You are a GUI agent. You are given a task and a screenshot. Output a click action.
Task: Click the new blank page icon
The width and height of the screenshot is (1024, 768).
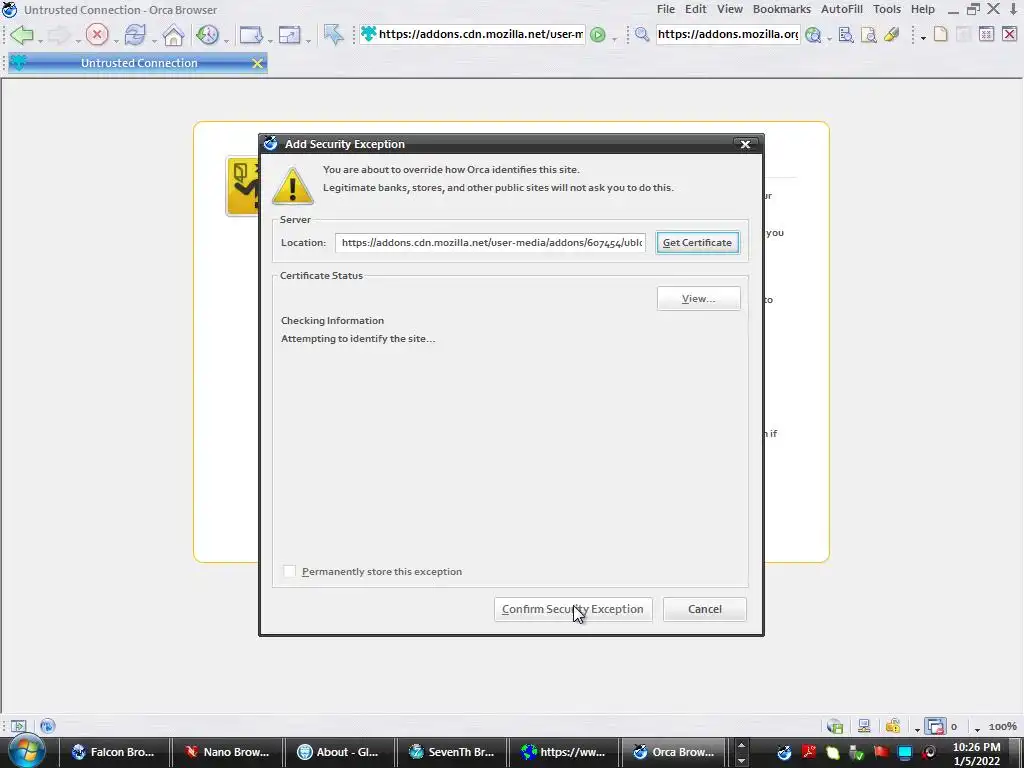[940, 34]
